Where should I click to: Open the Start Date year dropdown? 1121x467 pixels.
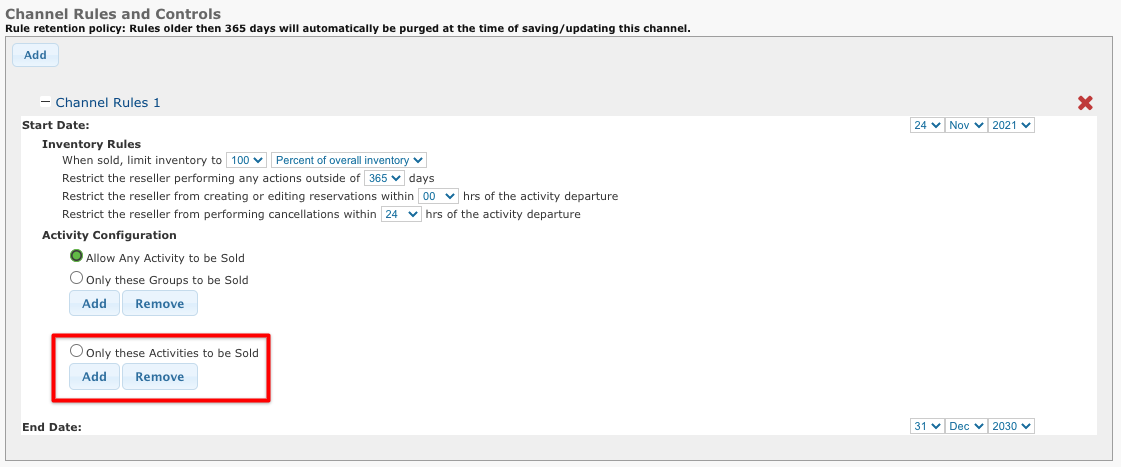[x=1012, y=125]
